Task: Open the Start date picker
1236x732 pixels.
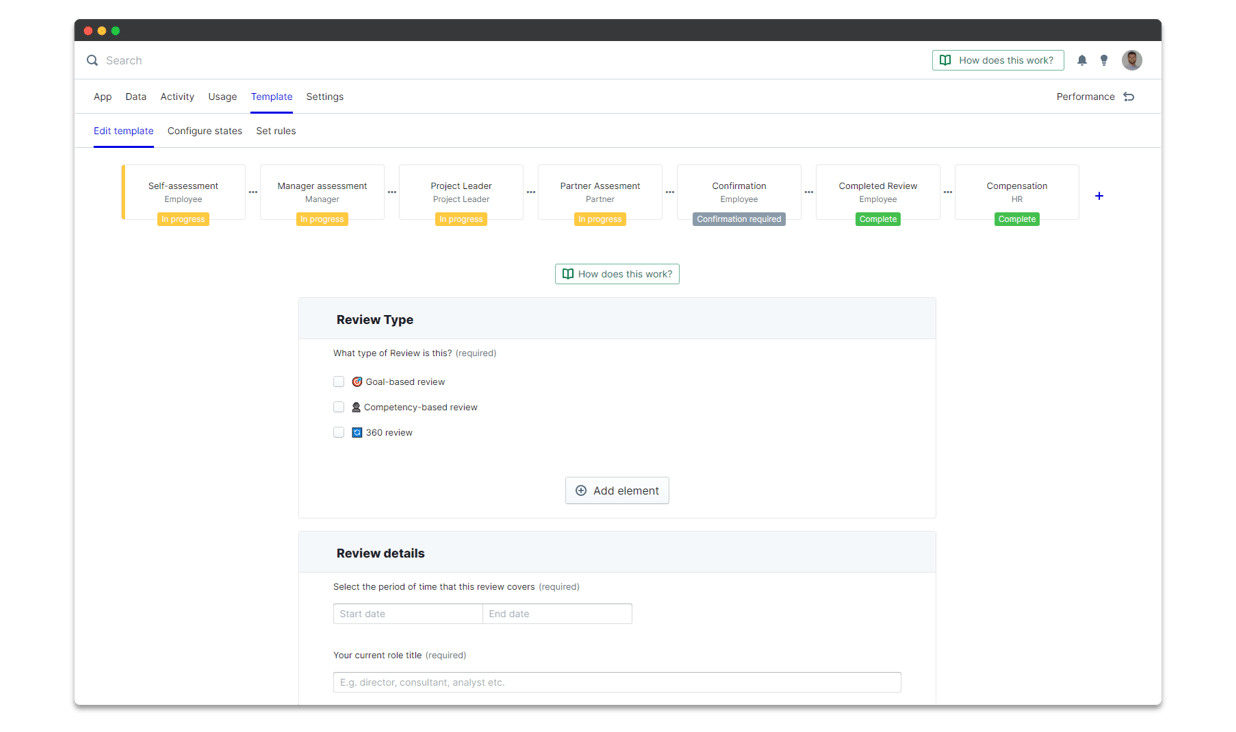Action: [408, 614]
